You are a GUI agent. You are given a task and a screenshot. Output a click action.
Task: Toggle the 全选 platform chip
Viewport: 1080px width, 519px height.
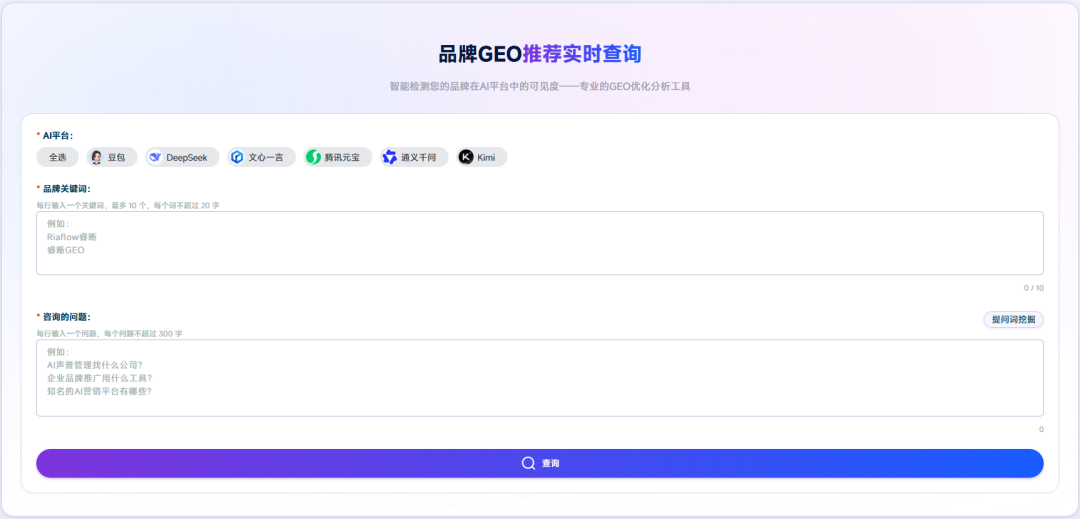click(x=58, y=157)
